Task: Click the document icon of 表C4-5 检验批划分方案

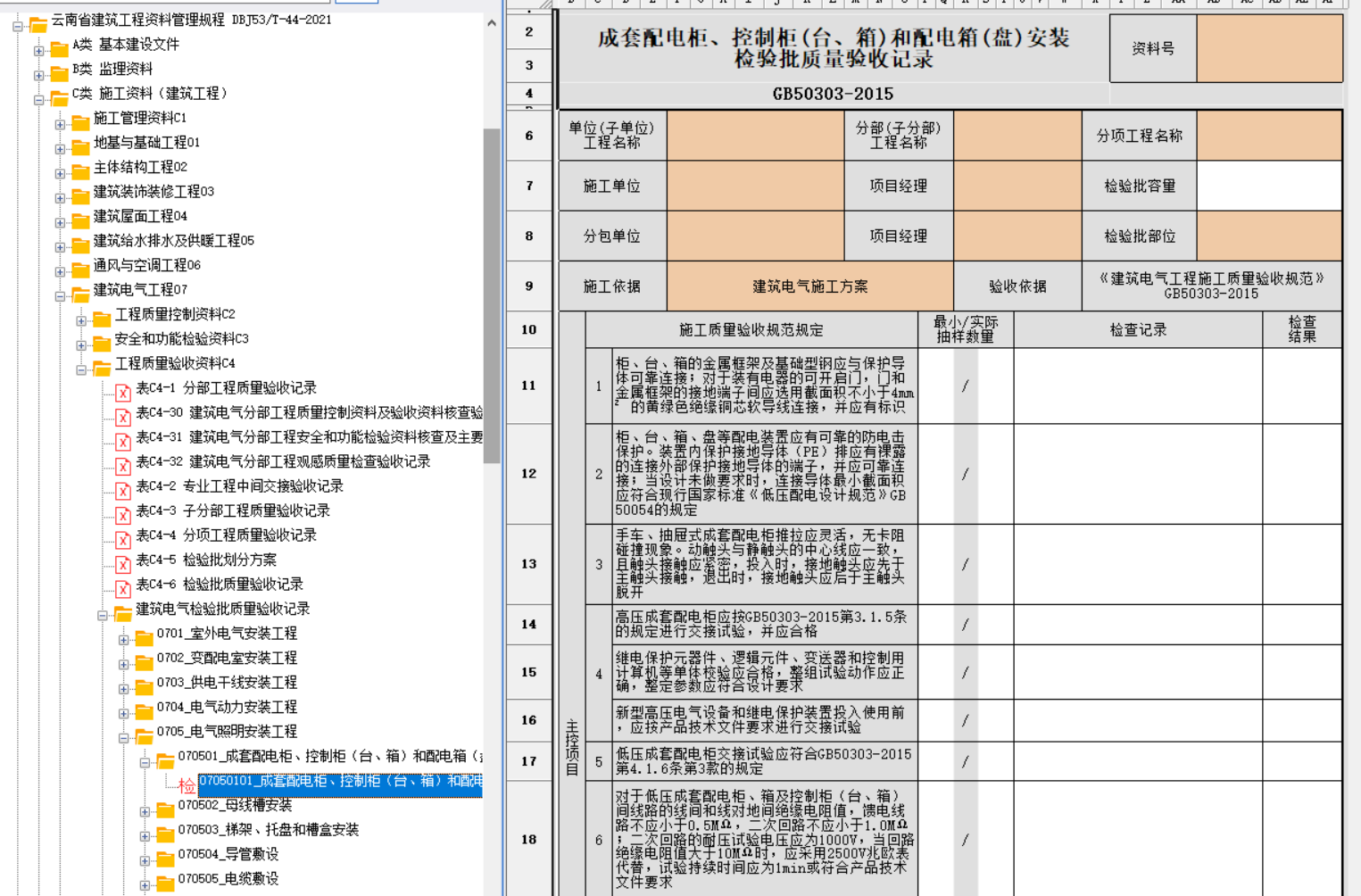Action: tap(123, 564)
